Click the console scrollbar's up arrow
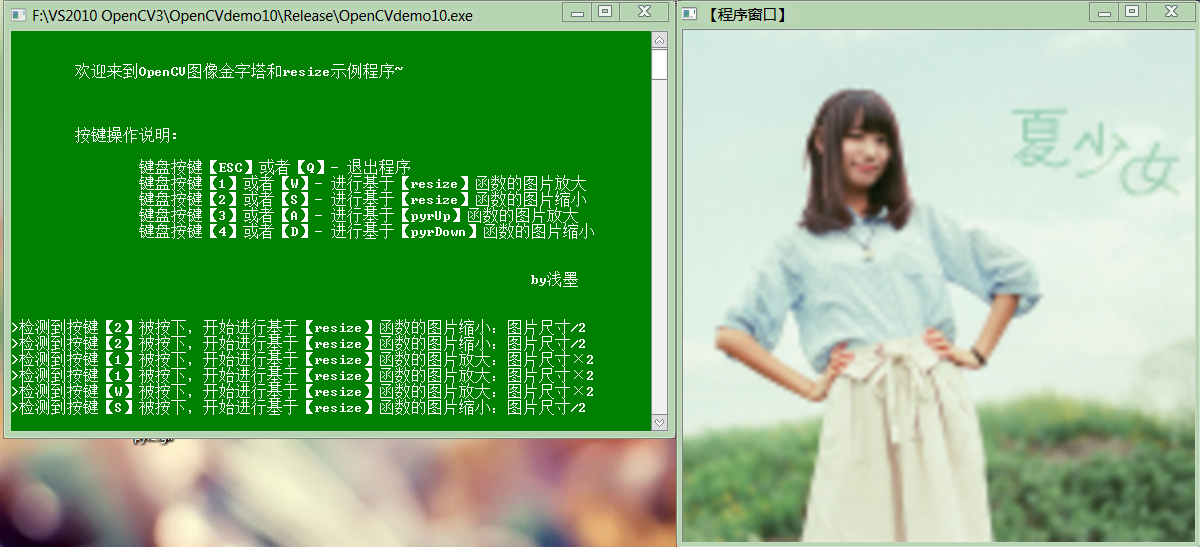 pyautogui.click(x=659, y=40)
